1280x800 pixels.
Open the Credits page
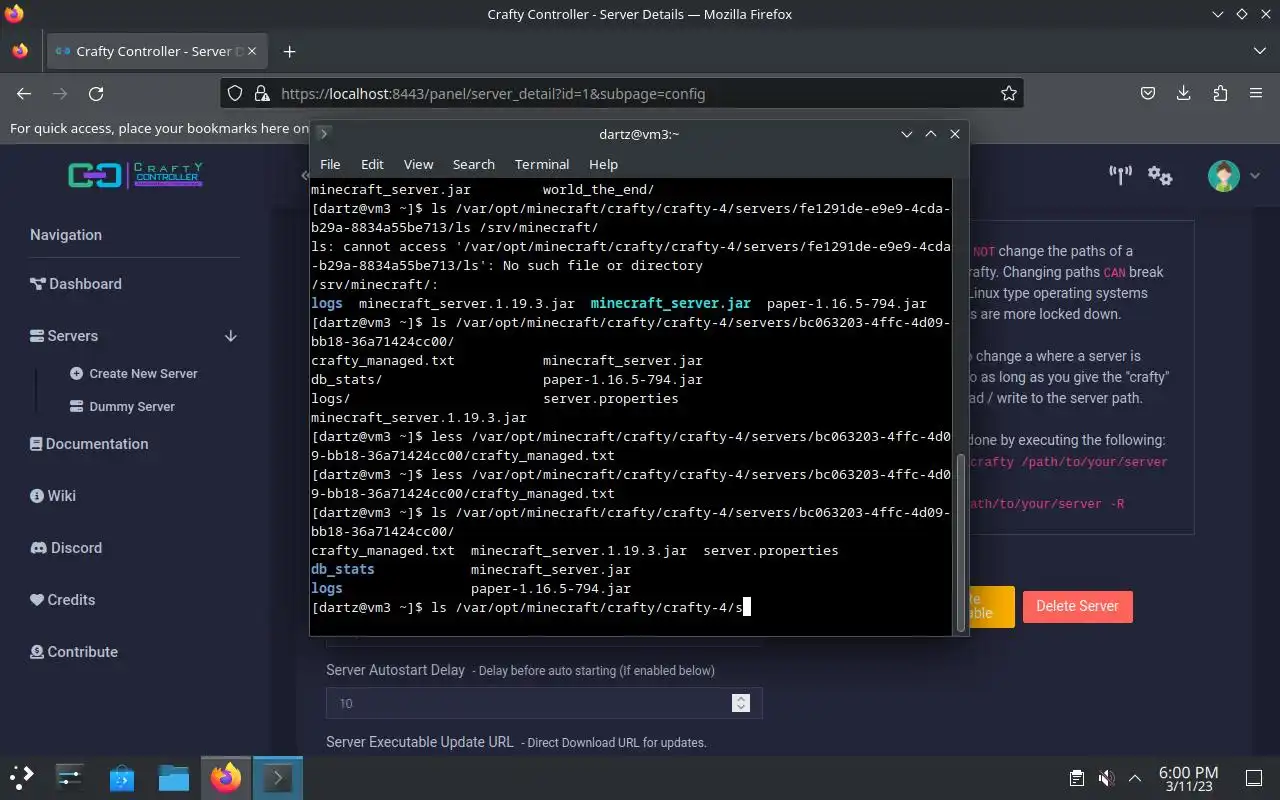click(63, 600)
